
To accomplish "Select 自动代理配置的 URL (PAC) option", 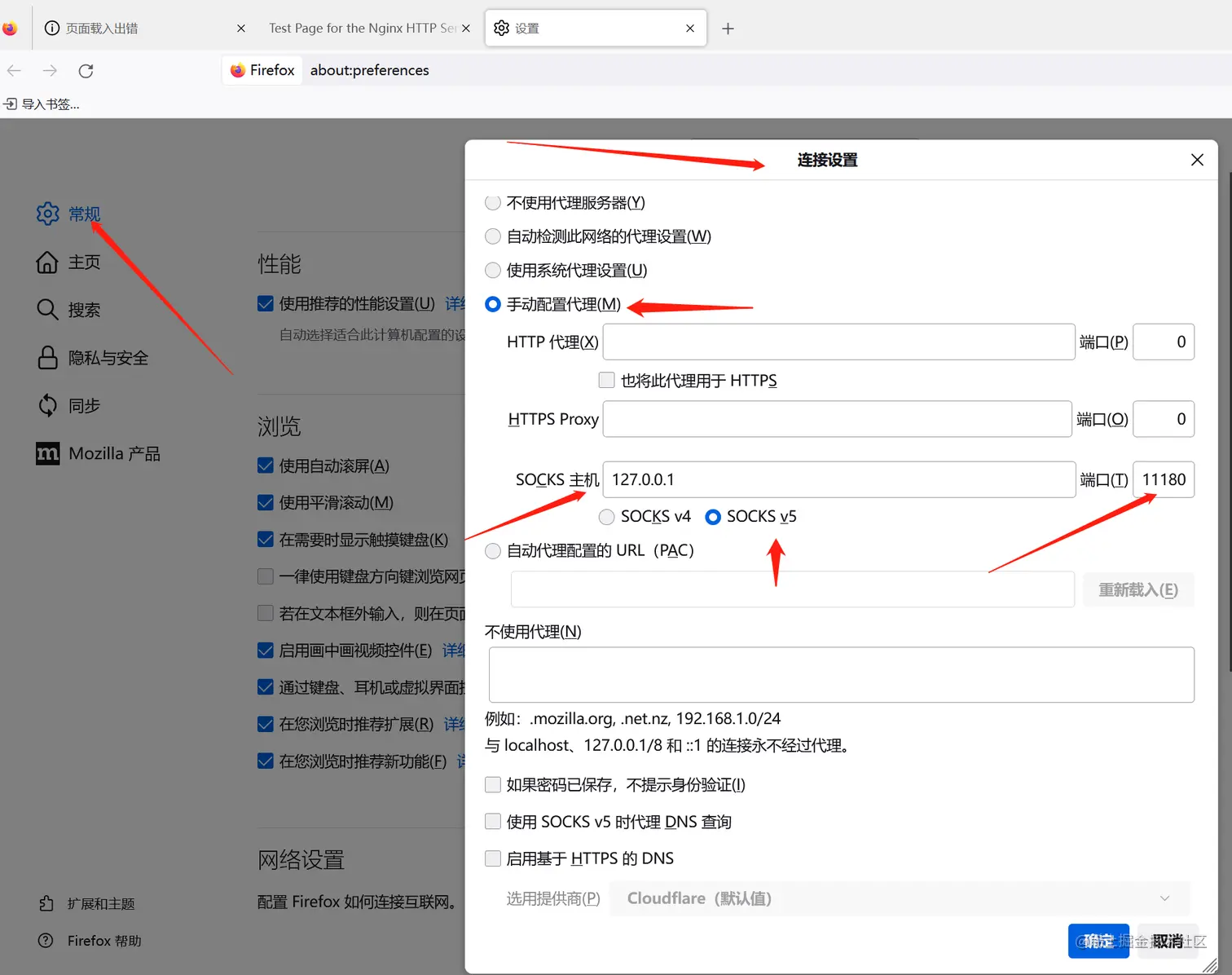I will tap(493, 551).
